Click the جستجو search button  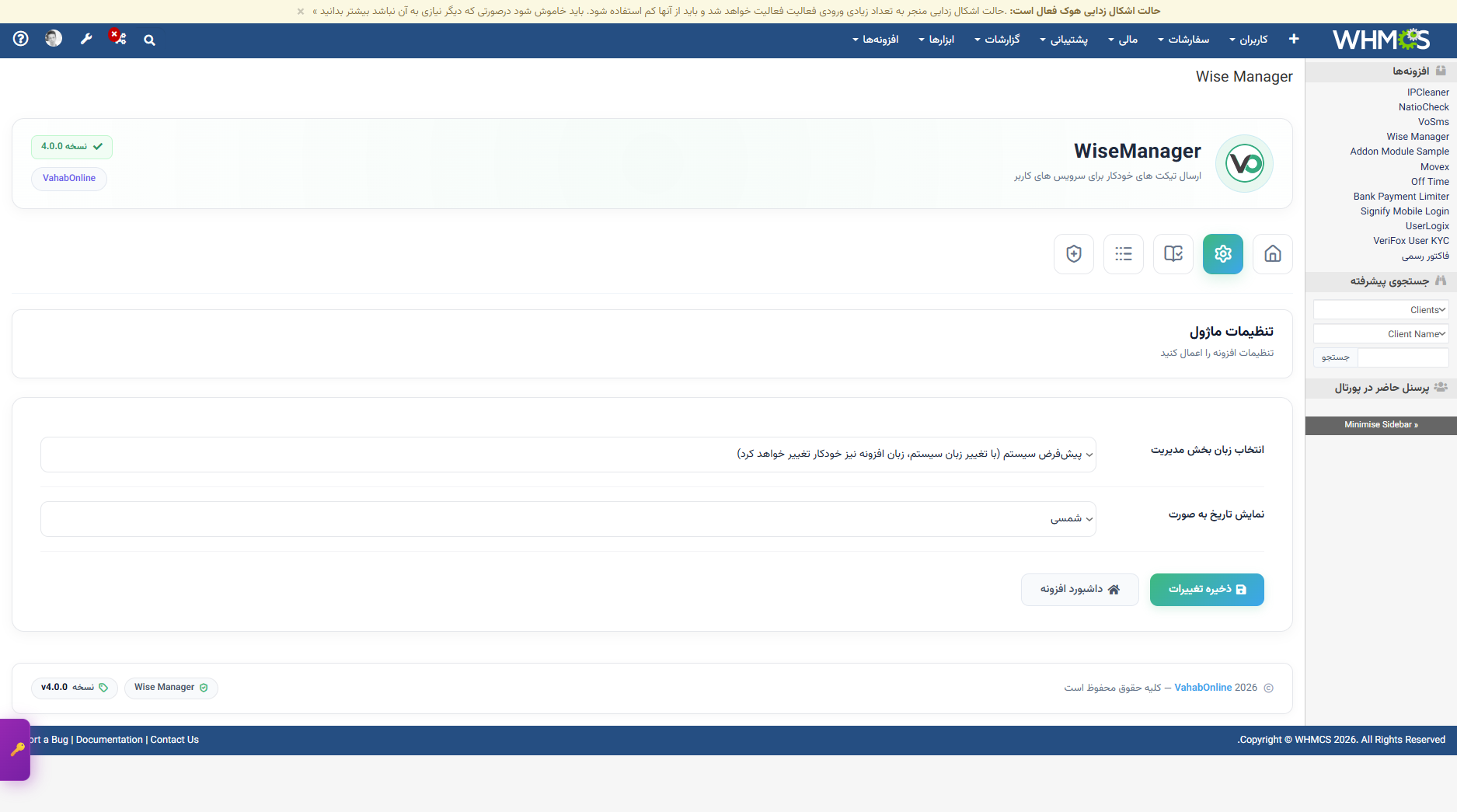click(1336, 357)
